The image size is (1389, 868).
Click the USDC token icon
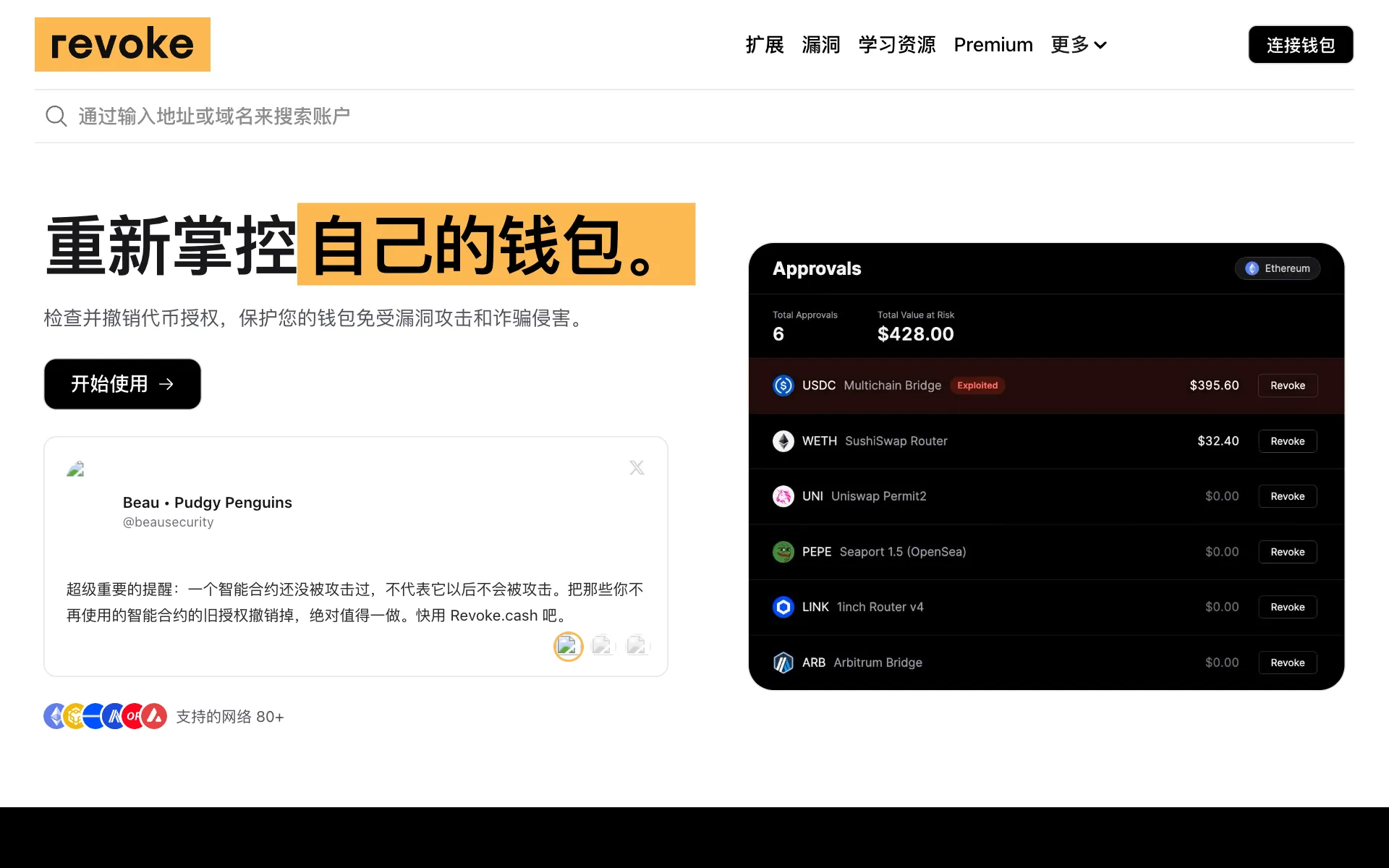783,386
